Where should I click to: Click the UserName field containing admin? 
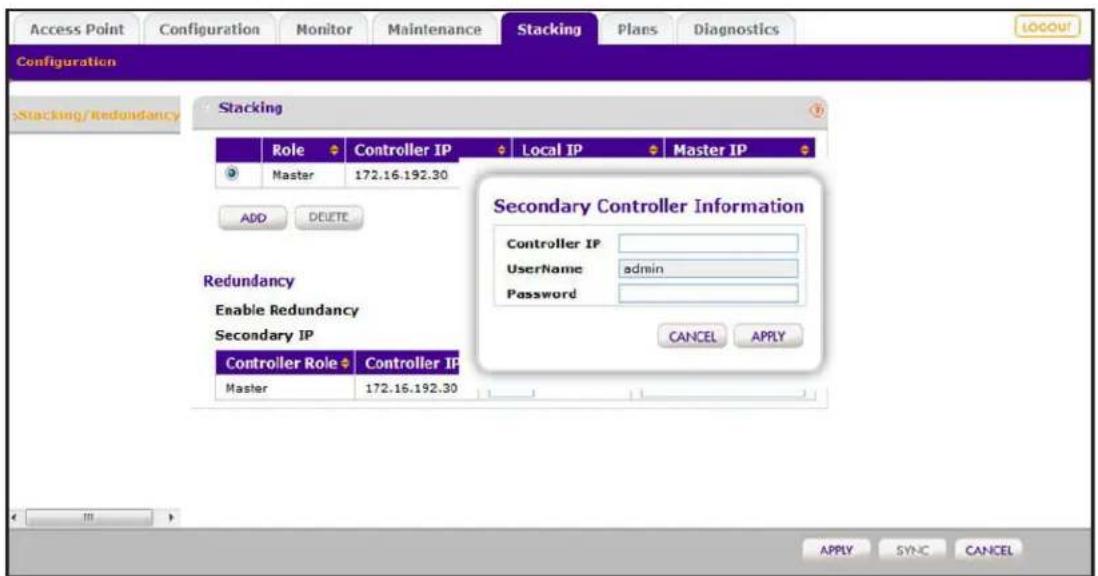coord(708,269)
